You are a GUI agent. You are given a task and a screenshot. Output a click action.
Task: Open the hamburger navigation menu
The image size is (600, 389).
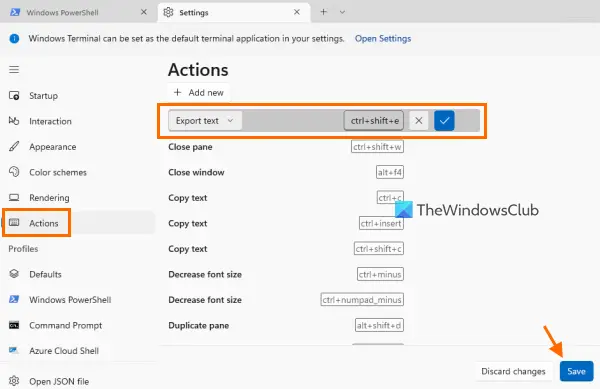(x=14, y=70)
